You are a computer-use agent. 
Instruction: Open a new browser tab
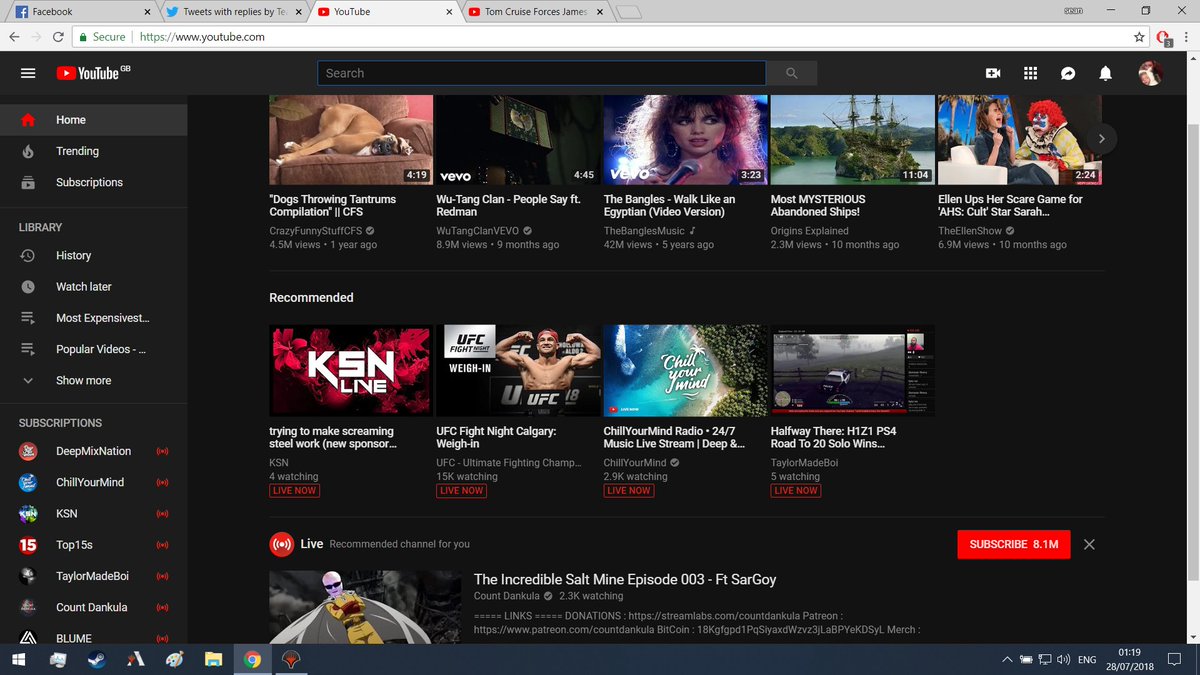(629, 12)
